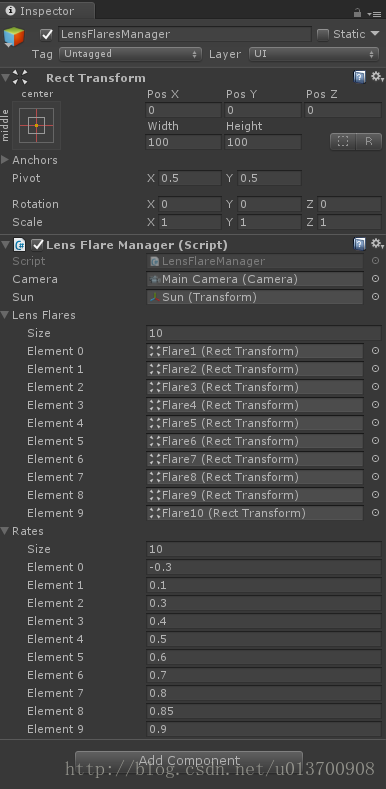Viewport: 386px width, 789px height.
Task: Toggle the Inspector lock icon
Action: [x=357, y=13]
